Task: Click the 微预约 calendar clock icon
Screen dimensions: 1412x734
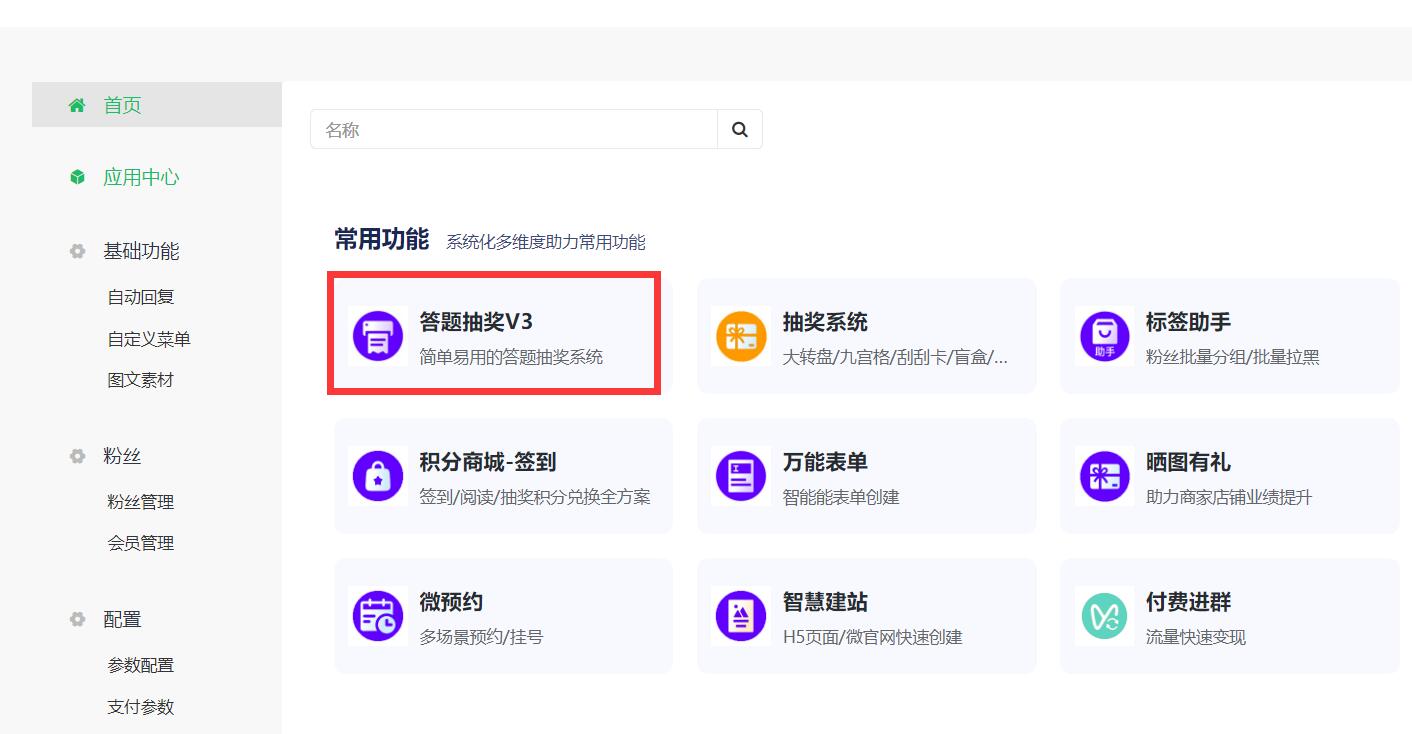Action: (378, 616)
